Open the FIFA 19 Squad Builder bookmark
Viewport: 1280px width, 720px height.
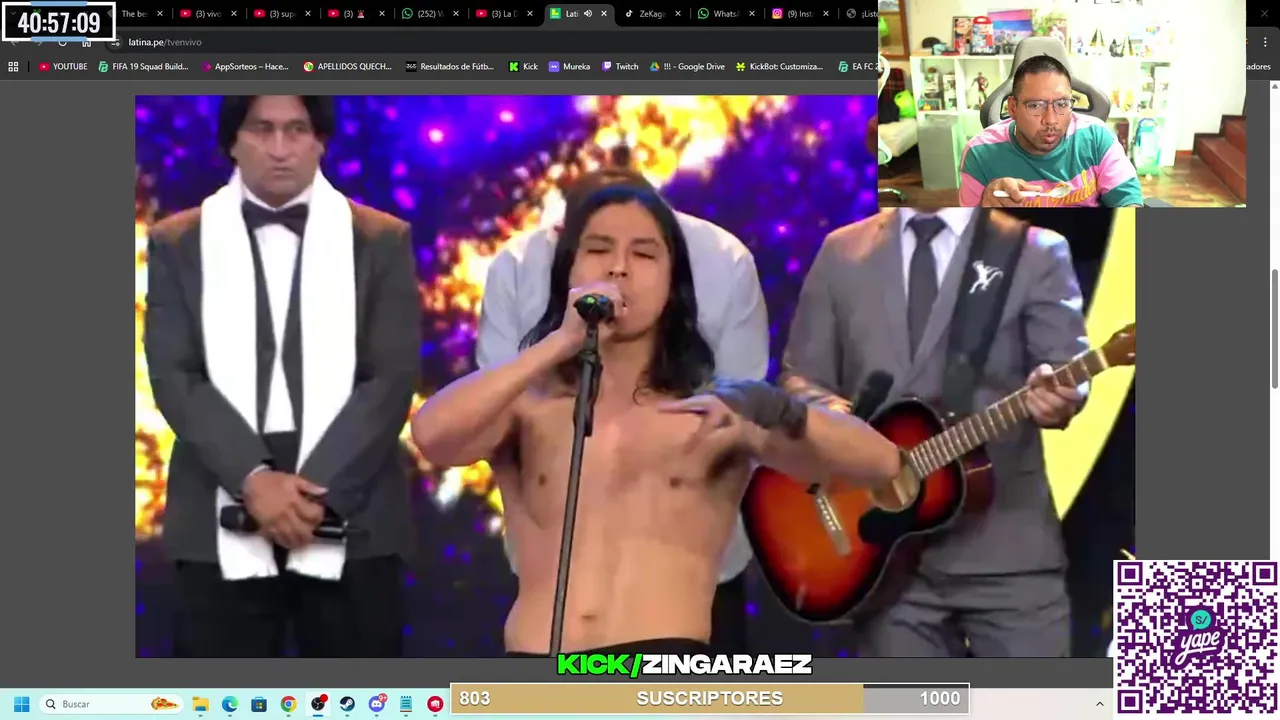point(143,66)
